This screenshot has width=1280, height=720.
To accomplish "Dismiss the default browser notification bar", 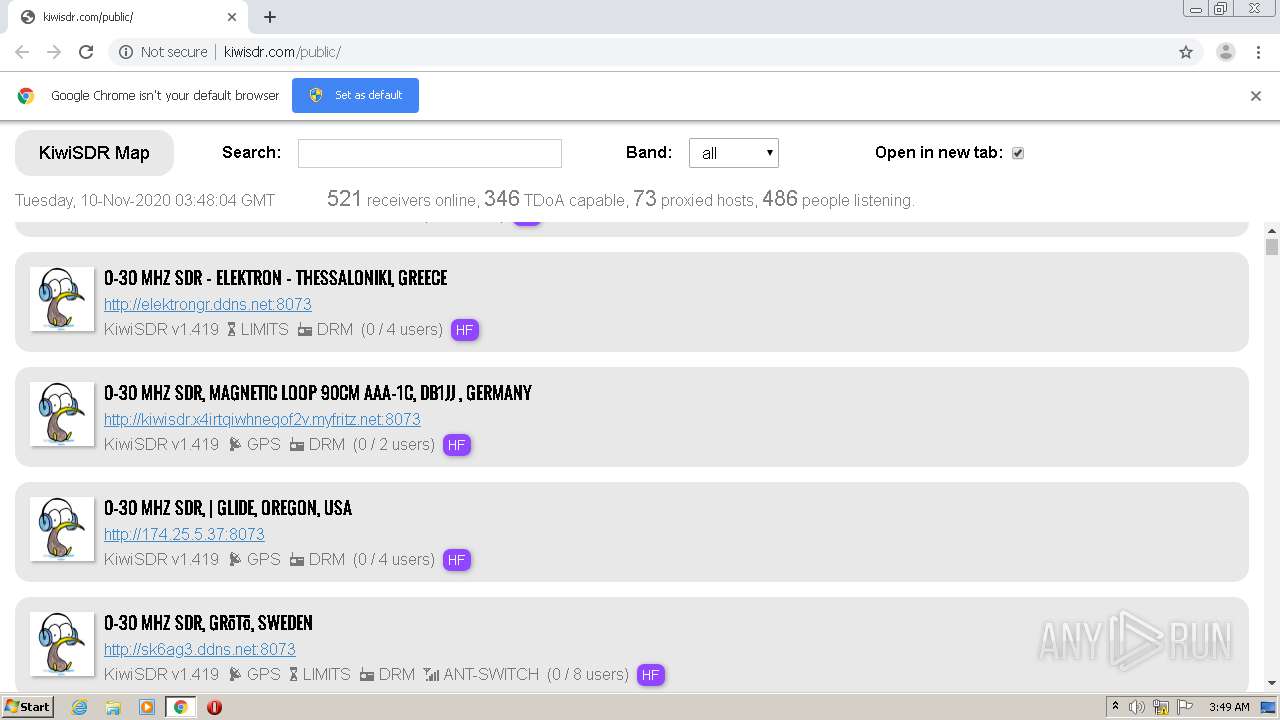I will pos(1256,96).
